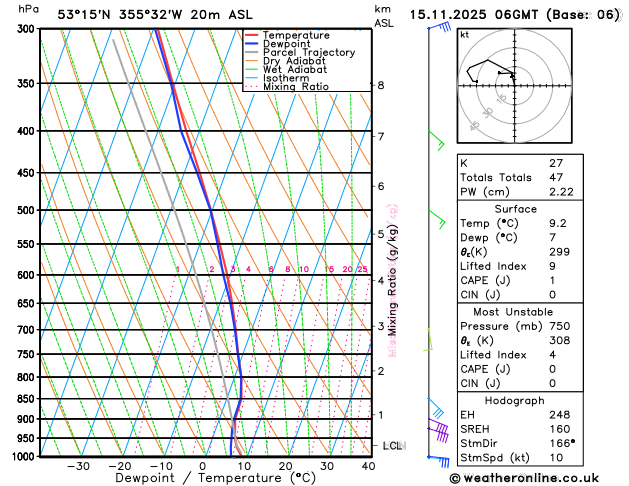Click the coordinates title 53°15'N 355°32'W
629x486 pixels.
tap(120, 15)
